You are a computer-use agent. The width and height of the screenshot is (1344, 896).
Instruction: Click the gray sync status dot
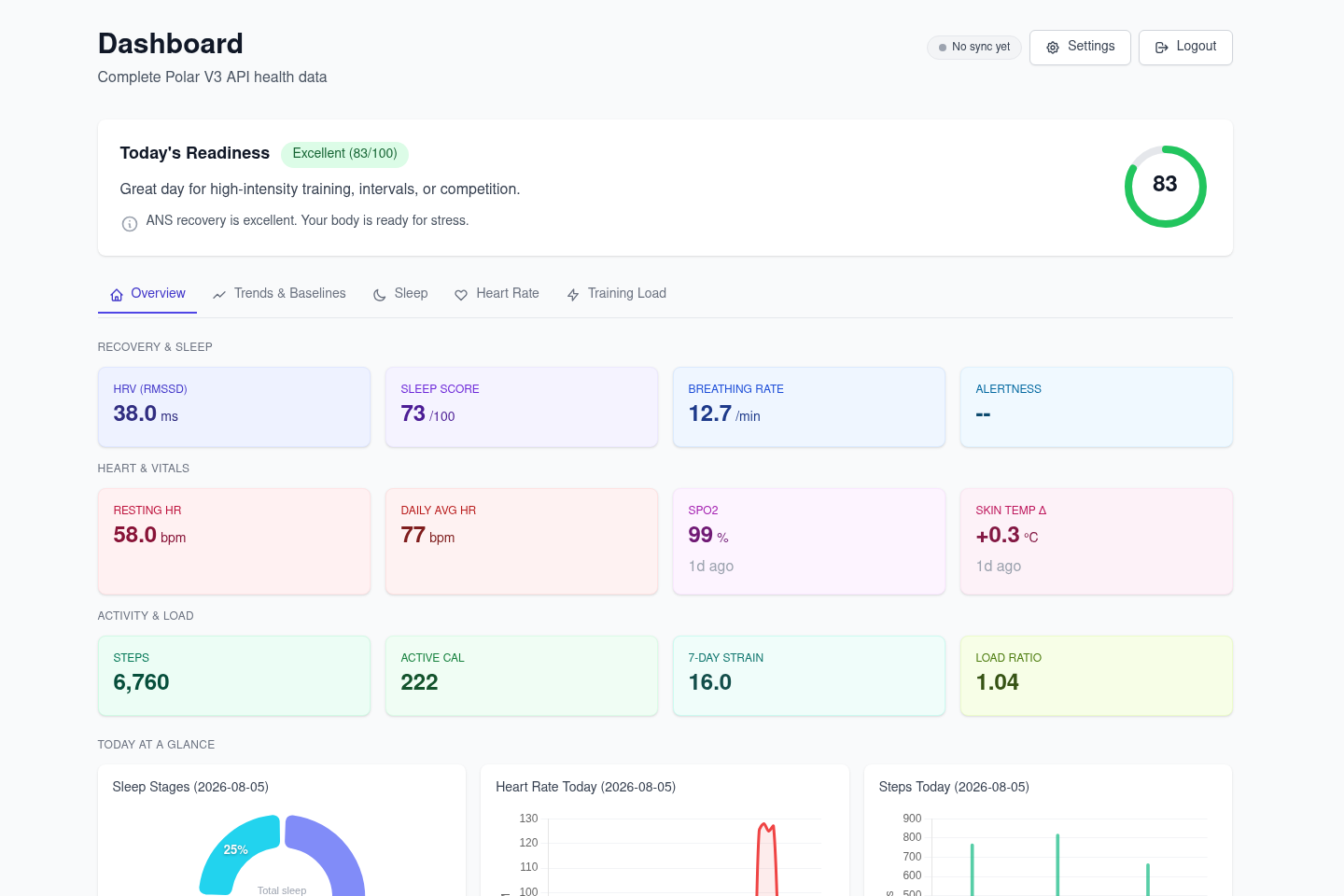(x=943, y=48)
